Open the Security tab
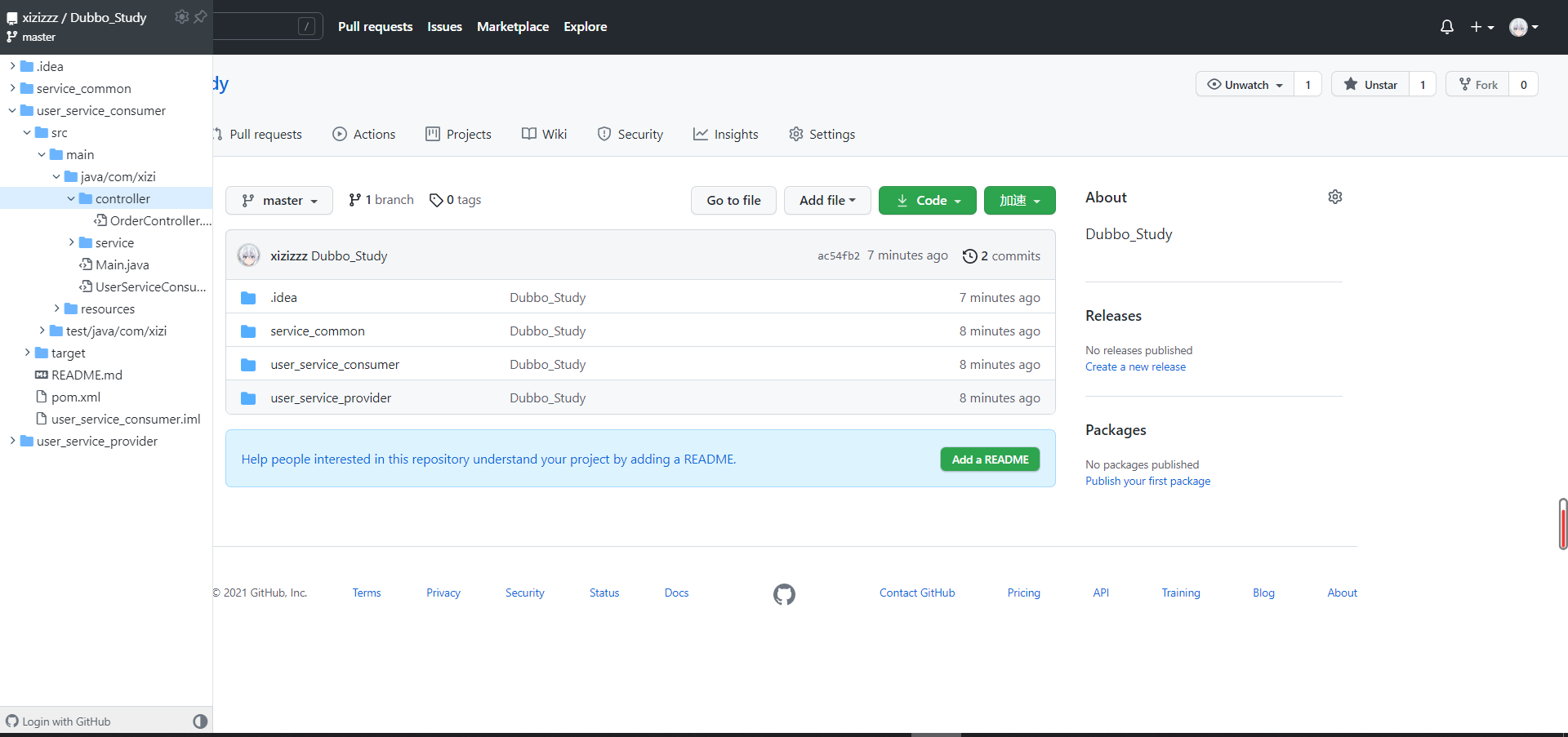Viewport: 1568px width, 737px height. pos(630,134)
